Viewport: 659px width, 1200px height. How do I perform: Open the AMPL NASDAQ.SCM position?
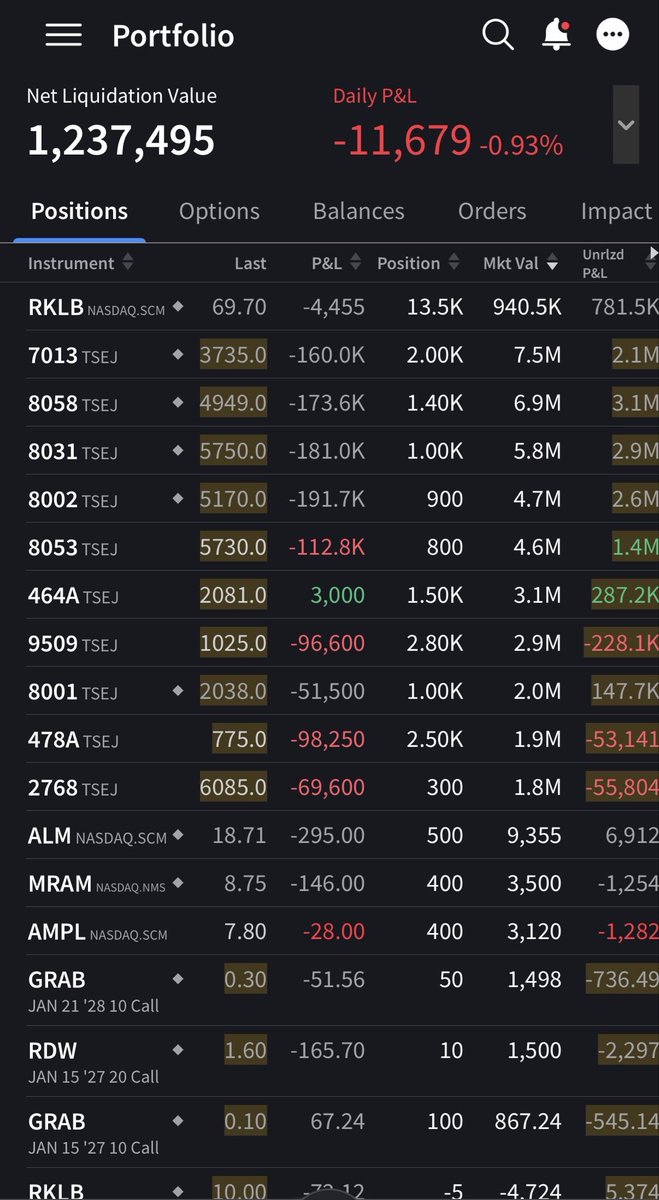[x=329, y=931]
